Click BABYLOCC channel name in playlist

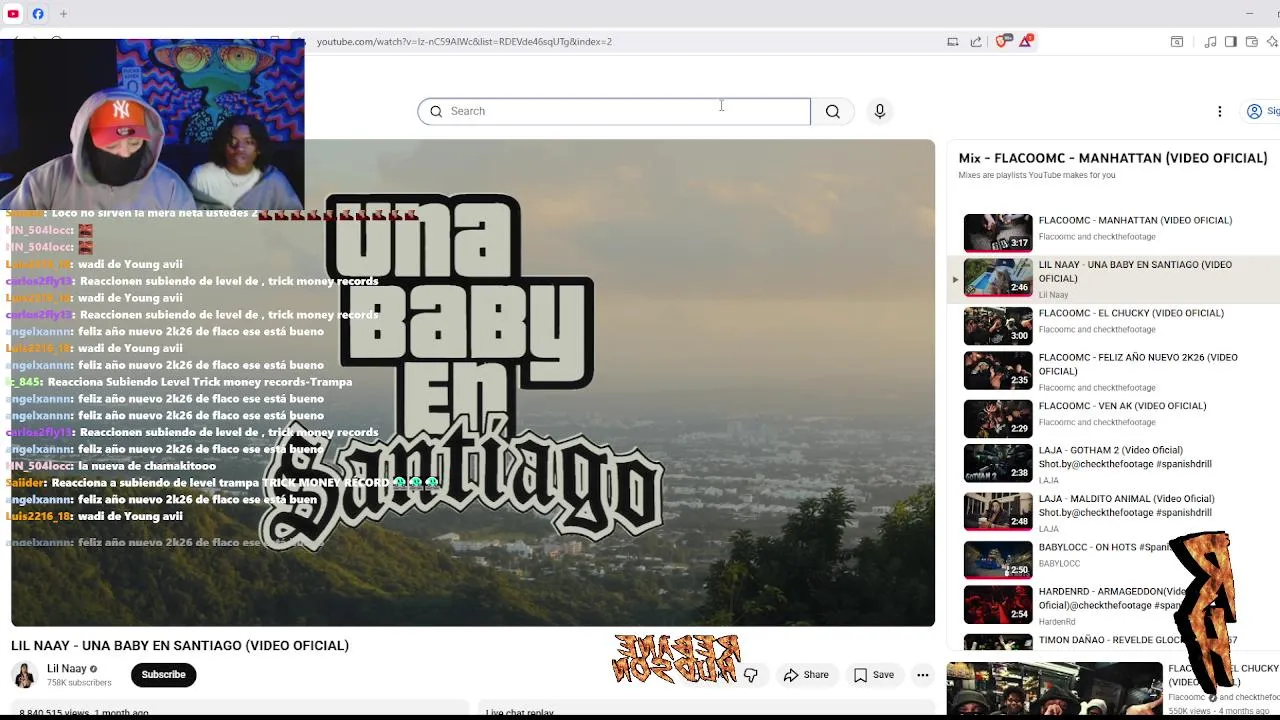(x=1059, y=564)
